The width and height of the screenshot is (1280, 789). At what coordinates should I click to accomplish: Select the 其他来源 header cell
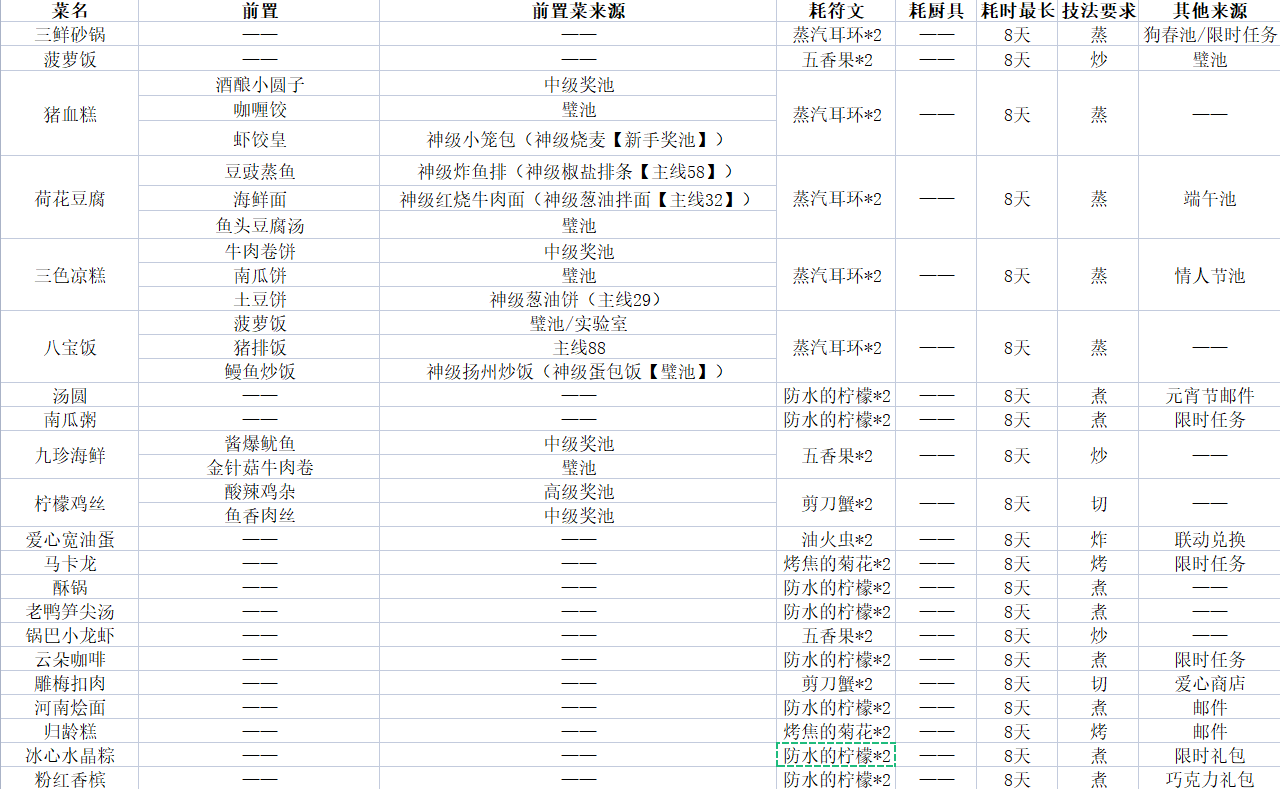1209,11
